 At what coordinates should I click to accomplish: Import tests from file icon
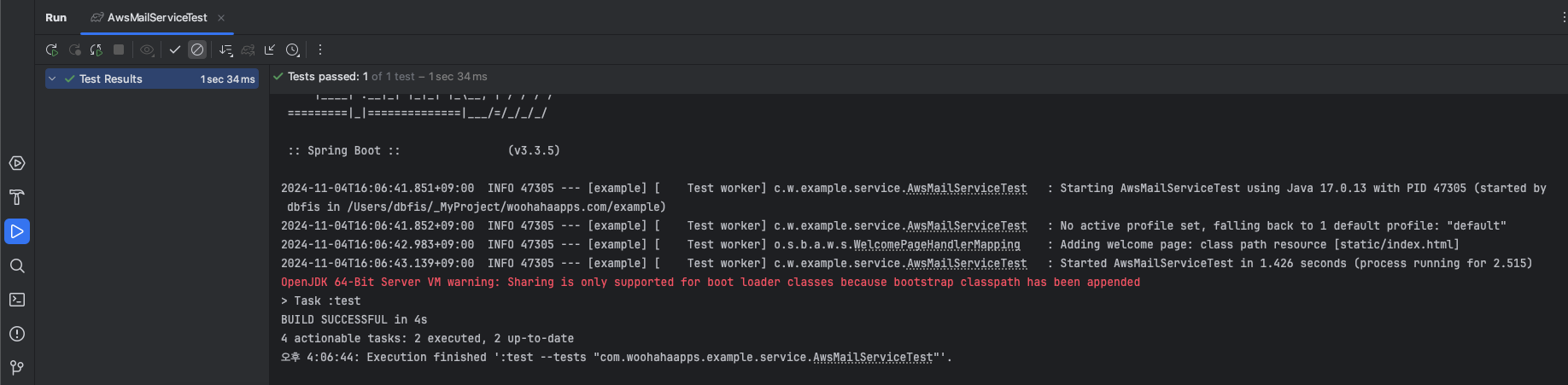[x=270, y=50]
